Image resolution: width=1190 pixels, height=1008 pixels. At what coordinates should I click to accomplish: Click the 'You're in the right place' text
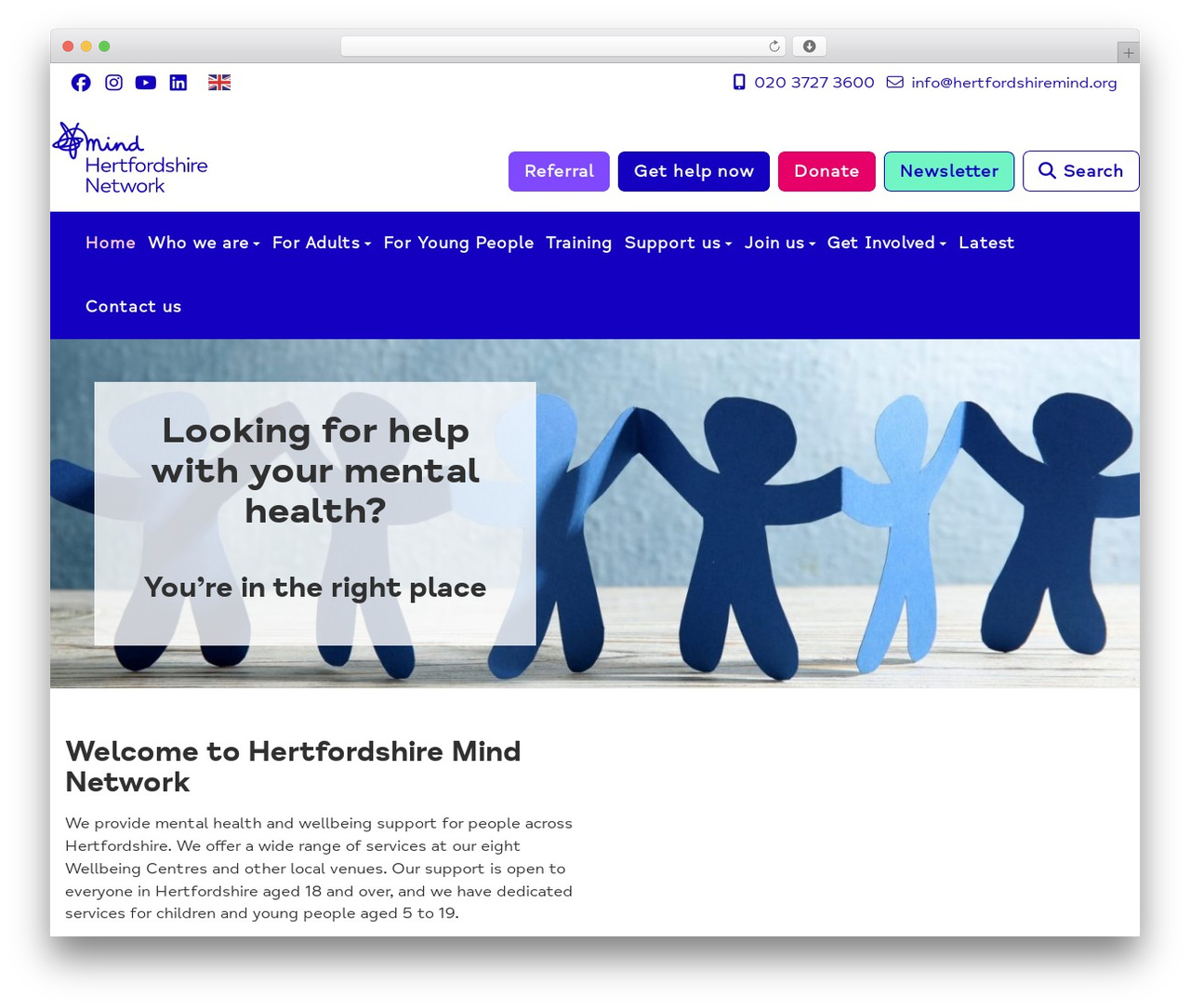click(x=315, y=588)
